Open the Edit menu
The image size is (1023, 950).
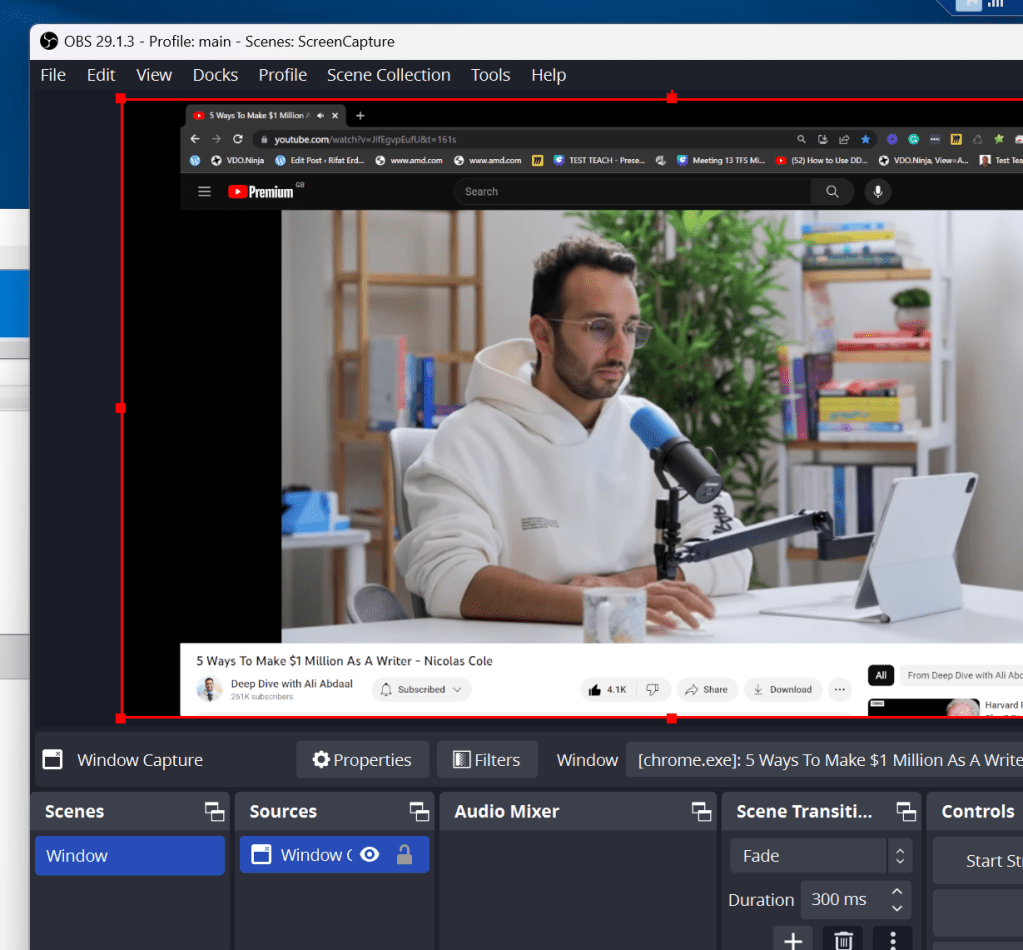tap(100, 75)
